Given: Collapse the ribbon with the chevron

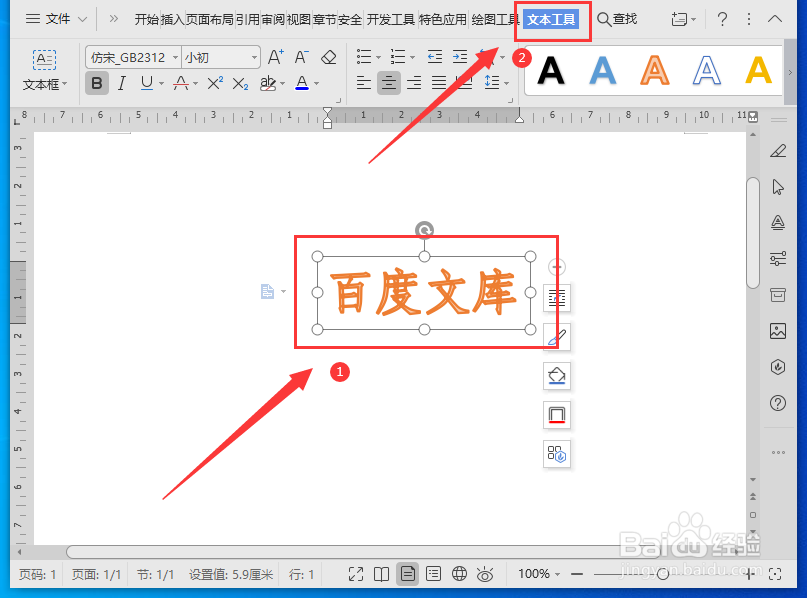Looking at the screenshot, I should [x=775, y=20].
